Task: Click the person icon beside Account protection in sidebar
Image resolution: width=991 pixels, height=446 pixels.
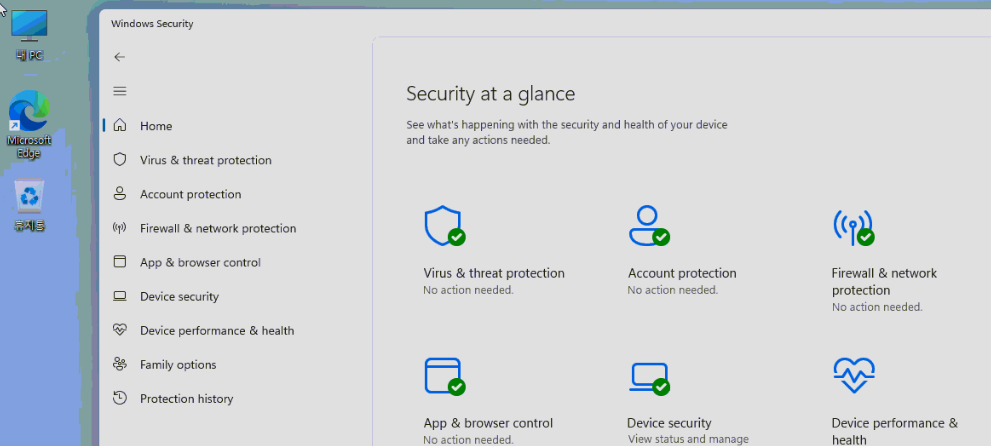Action: tap(119, 193)
